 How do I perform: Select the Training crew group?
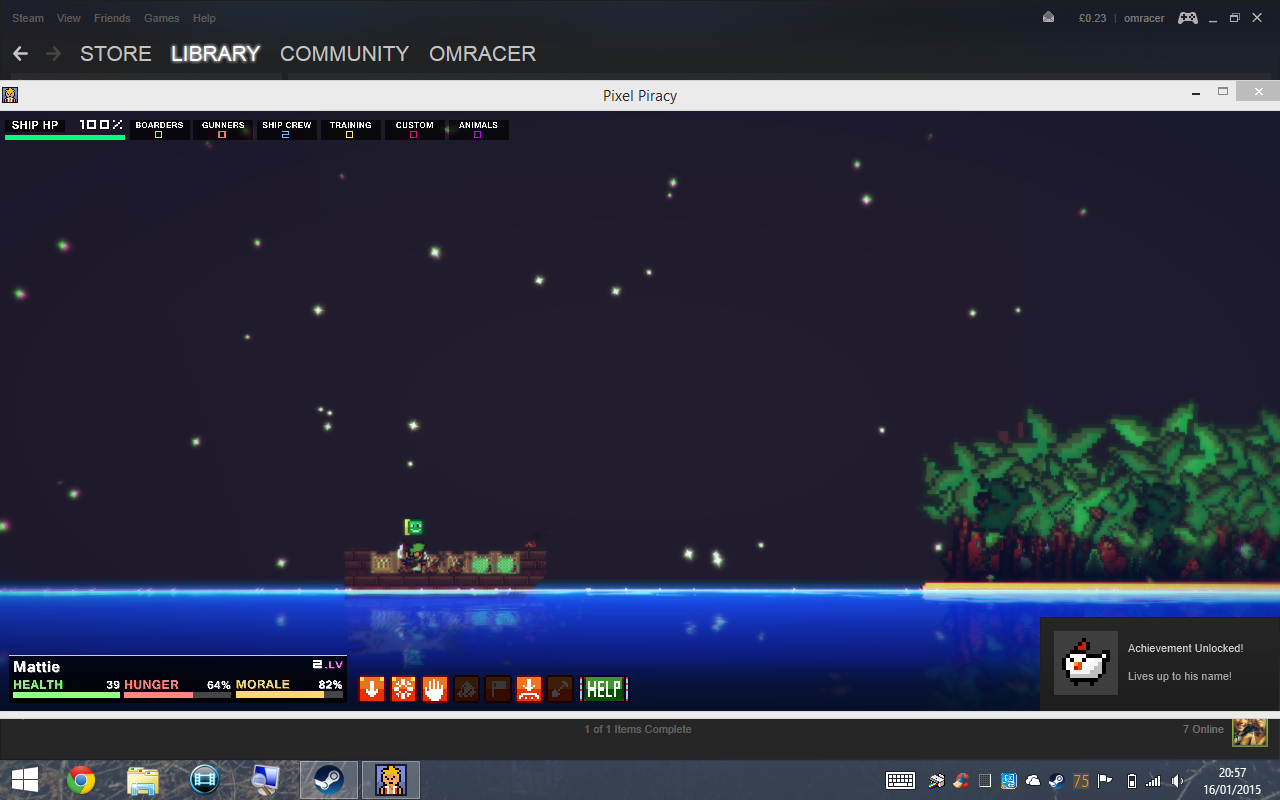coord(351,130)
